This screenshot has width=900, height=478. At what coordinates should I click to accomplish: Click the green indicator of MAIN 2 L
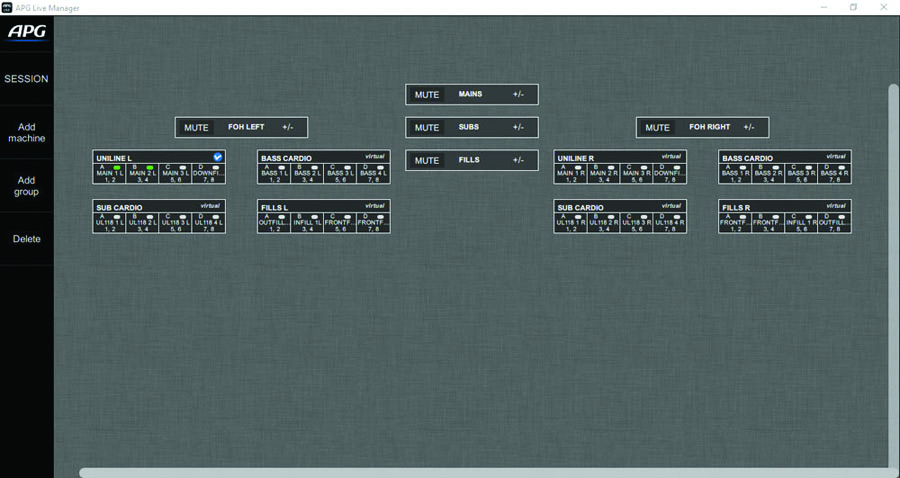[x=150, y=168]
